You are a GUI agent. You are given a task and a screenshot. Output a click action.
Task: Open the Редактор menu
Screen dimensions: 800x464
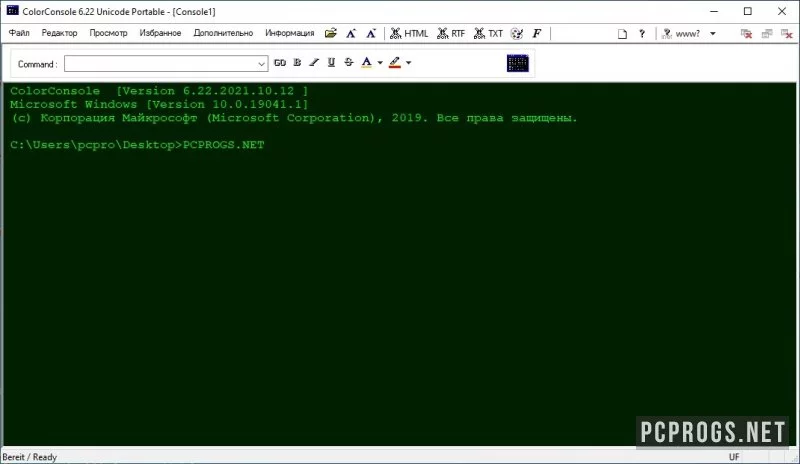59,33
